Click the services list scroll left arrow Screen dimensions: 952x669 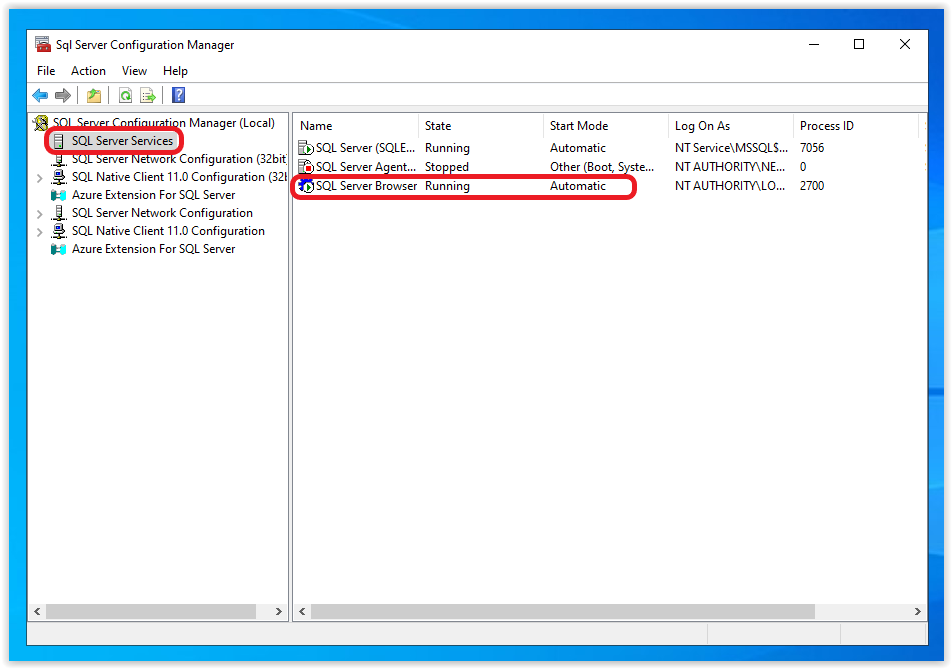[x=302, y=611]
